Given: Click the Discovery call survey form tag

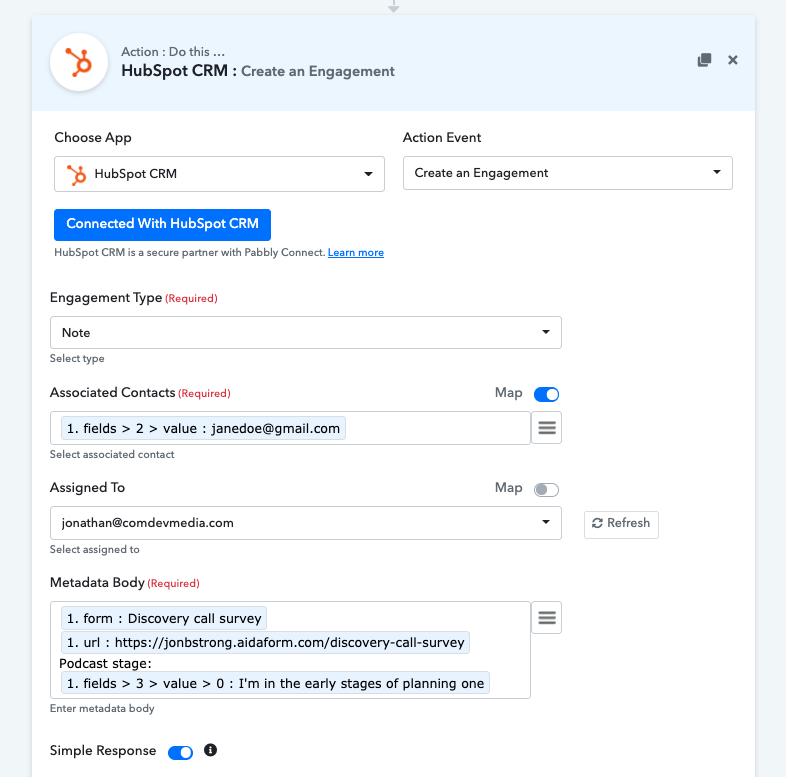Looking at the screenshot, I should 163,619.
